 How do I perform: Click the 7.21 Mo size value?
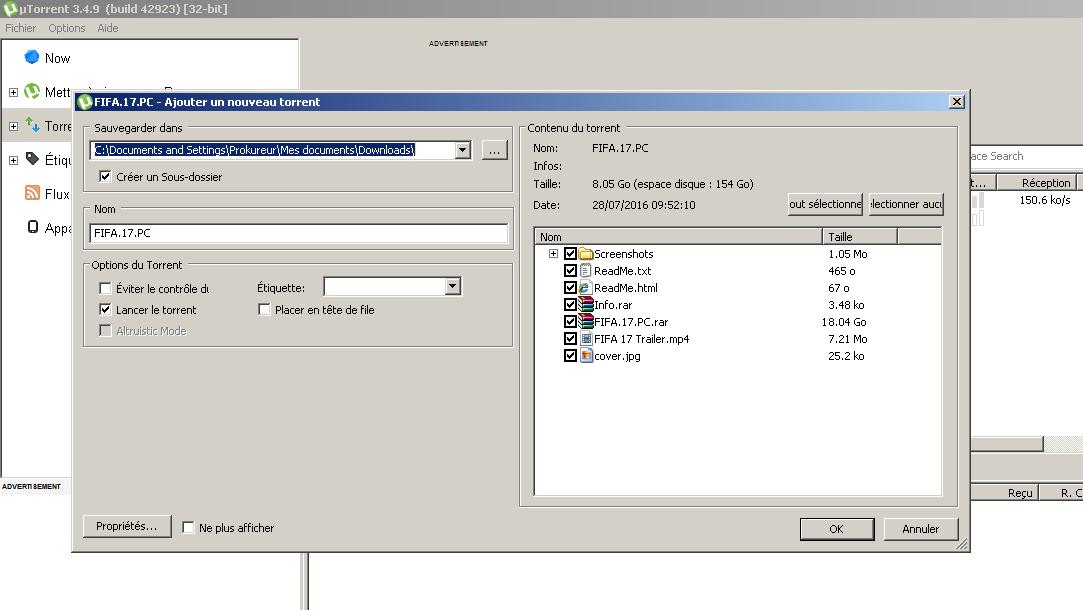847,339
